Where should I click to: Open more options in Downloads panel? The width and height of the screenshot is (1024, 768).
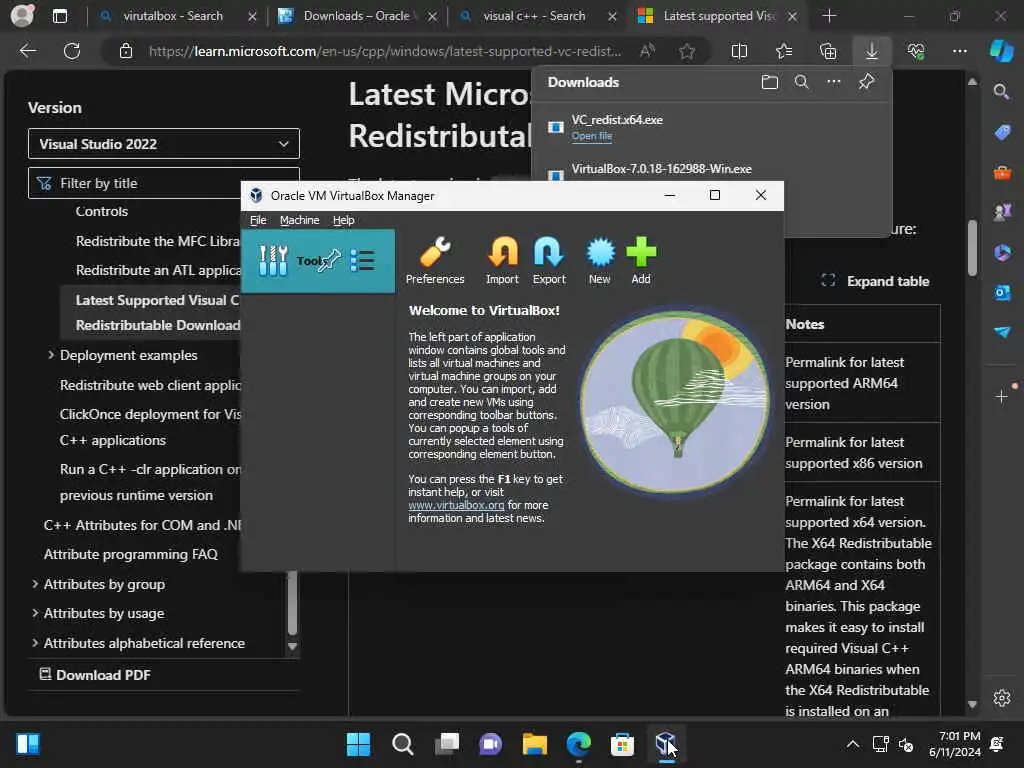tap(834, 82)
